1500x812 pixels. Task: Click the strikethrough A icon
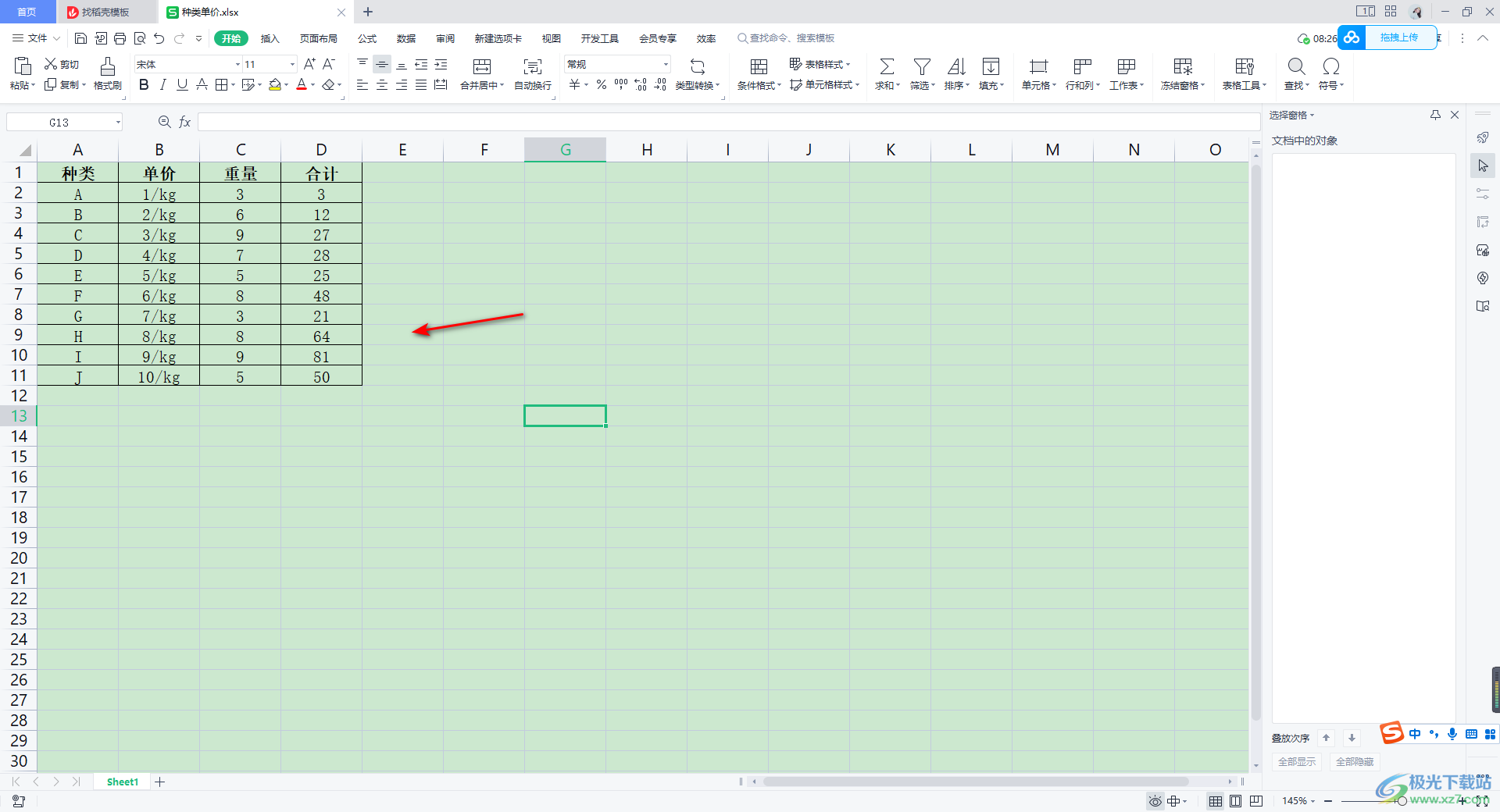pyautogui.click(x=202, y=84)
